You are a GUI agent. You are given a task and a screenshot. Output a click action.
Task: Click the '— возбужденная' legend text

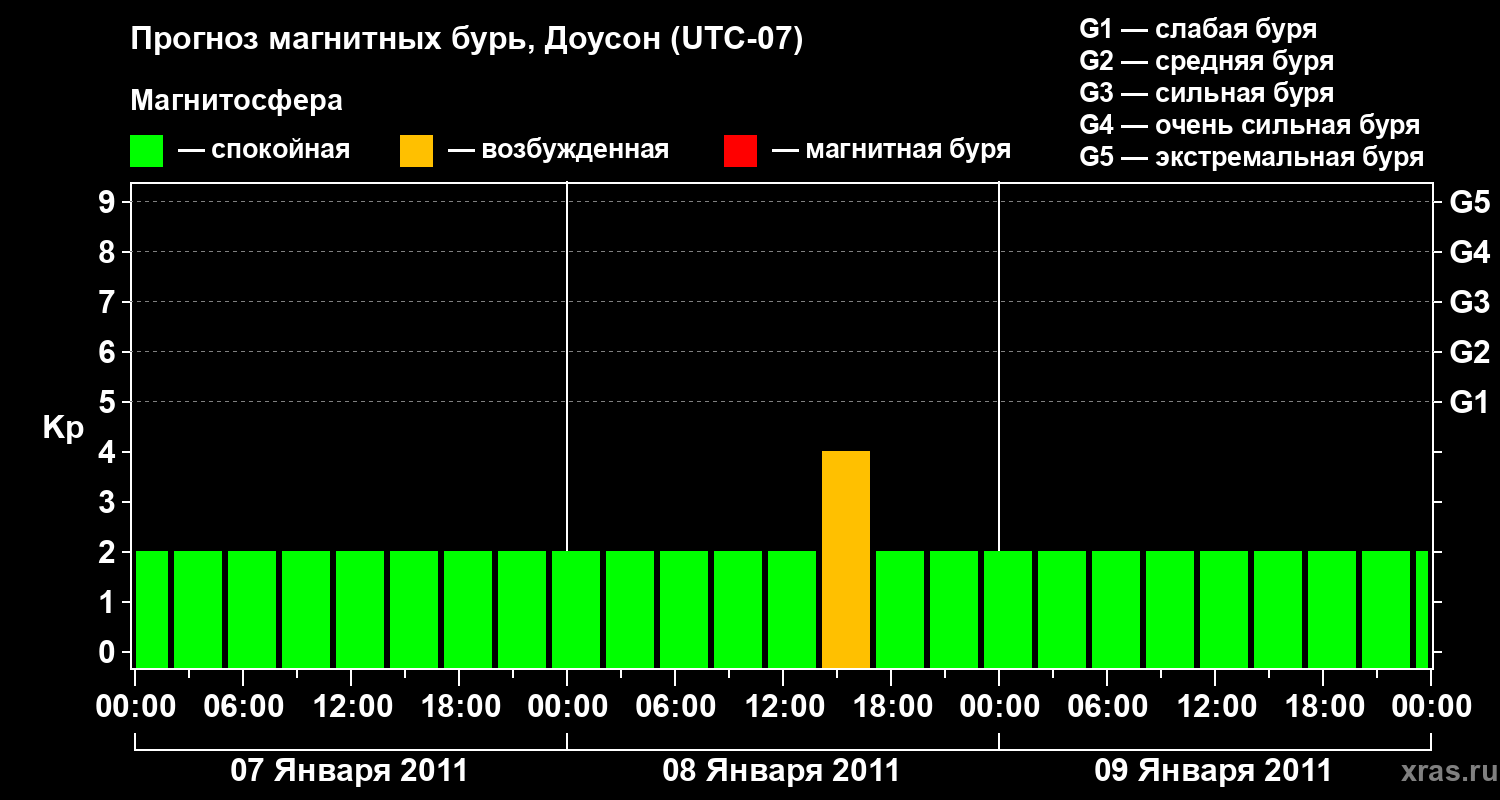click(x=558, y=150)
